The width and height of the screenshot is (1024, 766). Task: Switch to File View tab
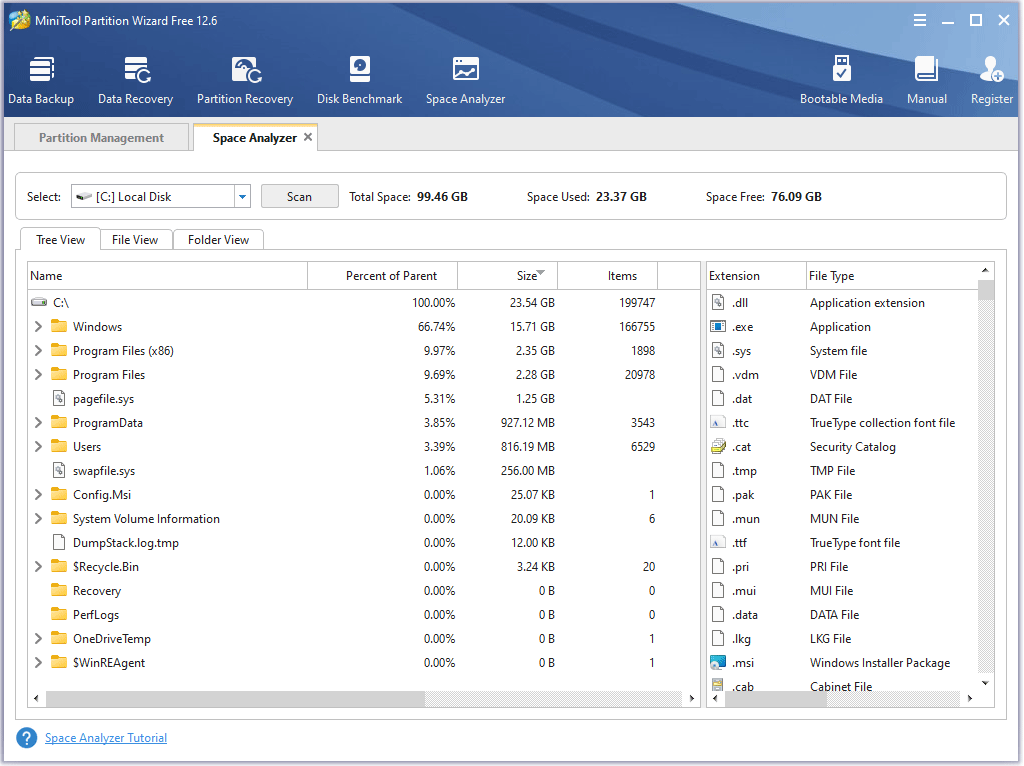point(135,240)
